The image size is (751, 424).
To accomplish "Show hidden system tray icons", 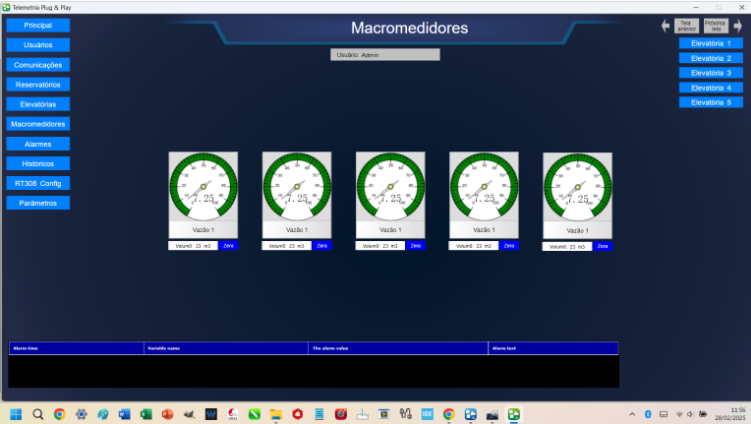I will click(x=631, y=413).
